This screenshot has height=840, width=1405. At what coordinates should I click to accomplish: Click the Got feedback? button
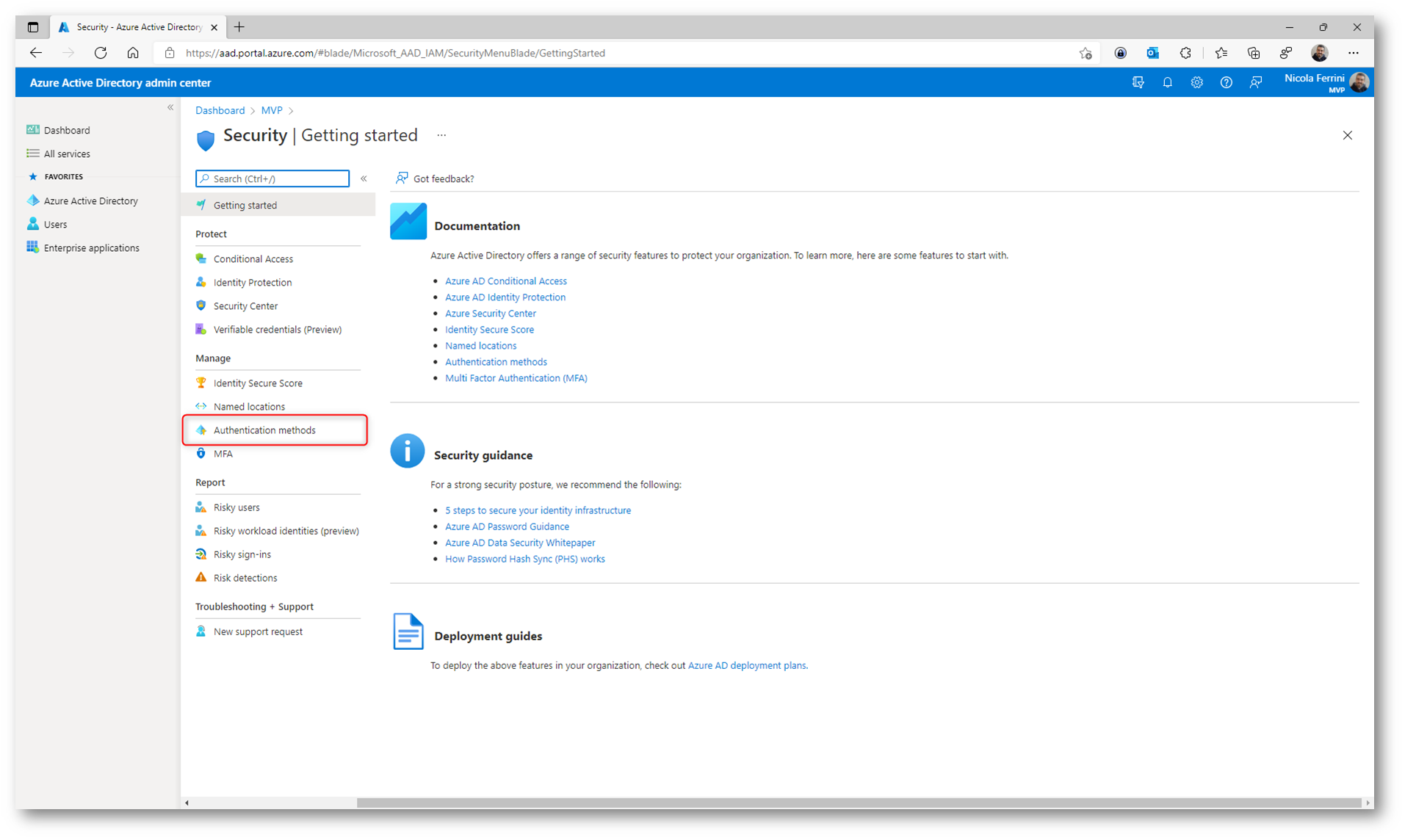coord(435,178)
